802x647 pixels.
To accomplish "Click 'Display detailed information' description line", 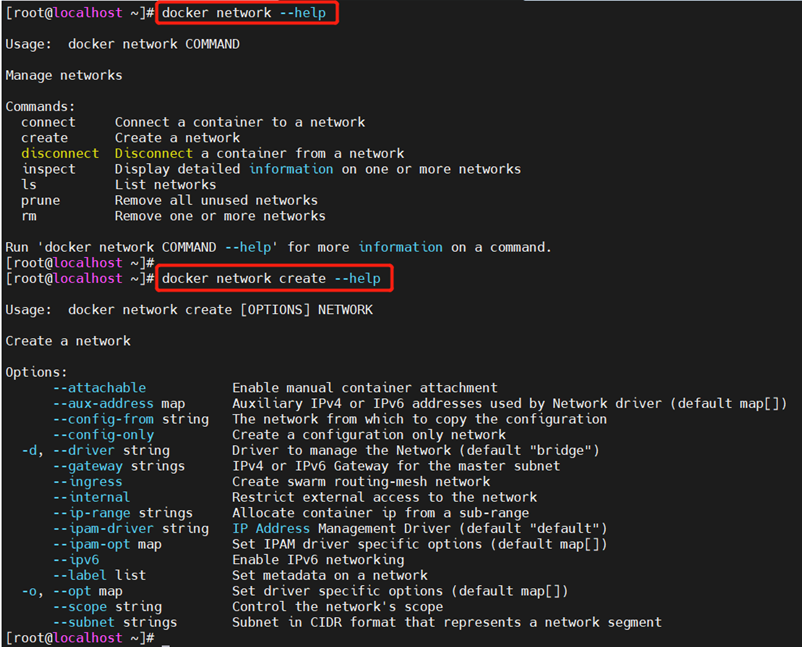I will [318, 169].
